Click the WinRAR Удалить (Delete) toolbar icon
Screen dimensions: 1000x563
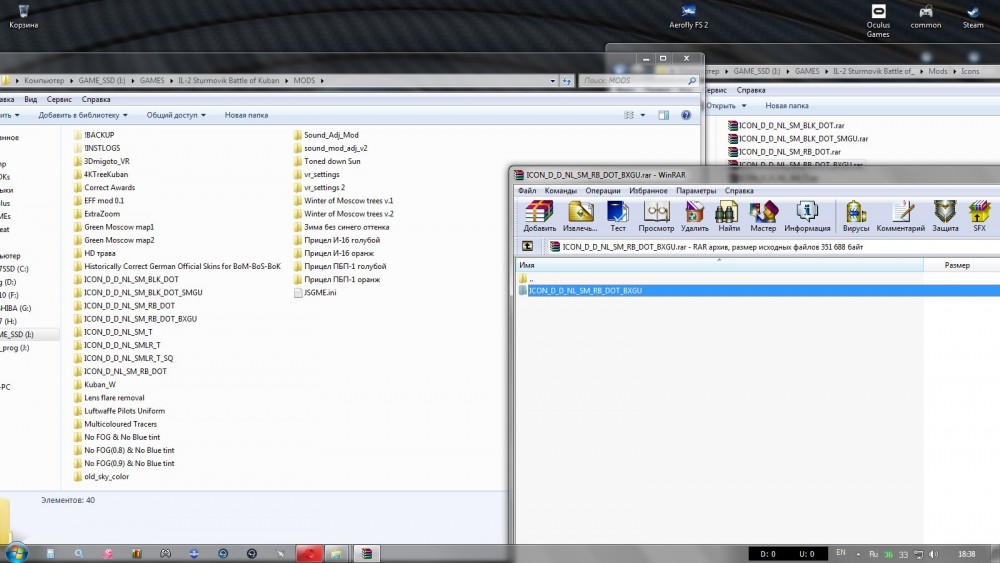pyautogui.click(x=695, y=216)
